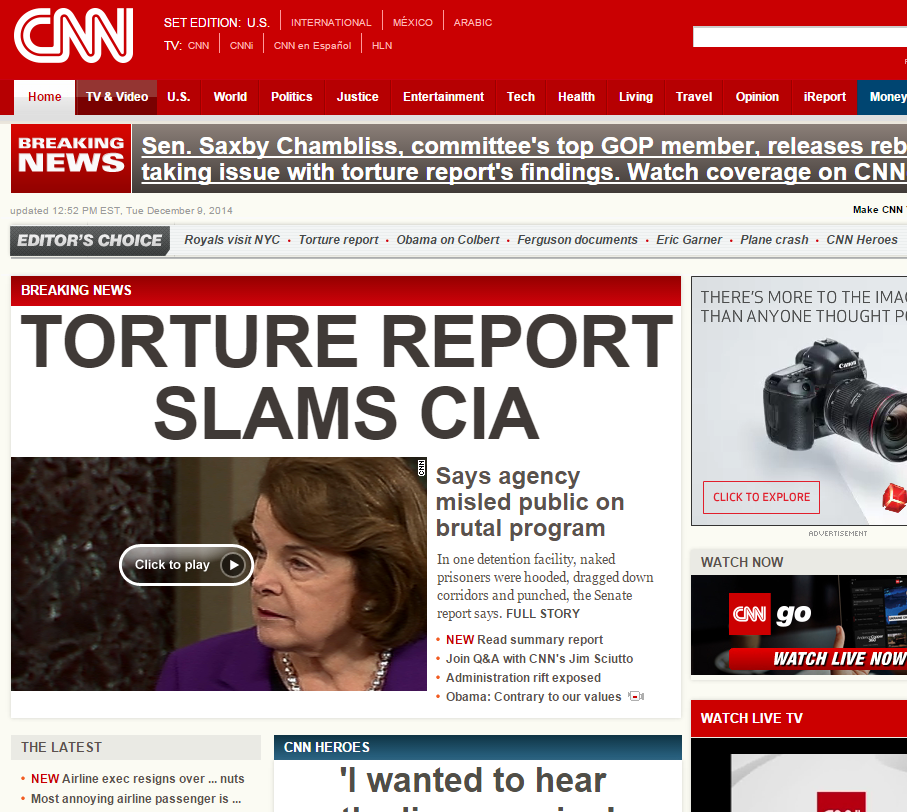Play the torture report video
Image resolution: width=907 pixels, height=812 pixels.
tap(186, 564)
